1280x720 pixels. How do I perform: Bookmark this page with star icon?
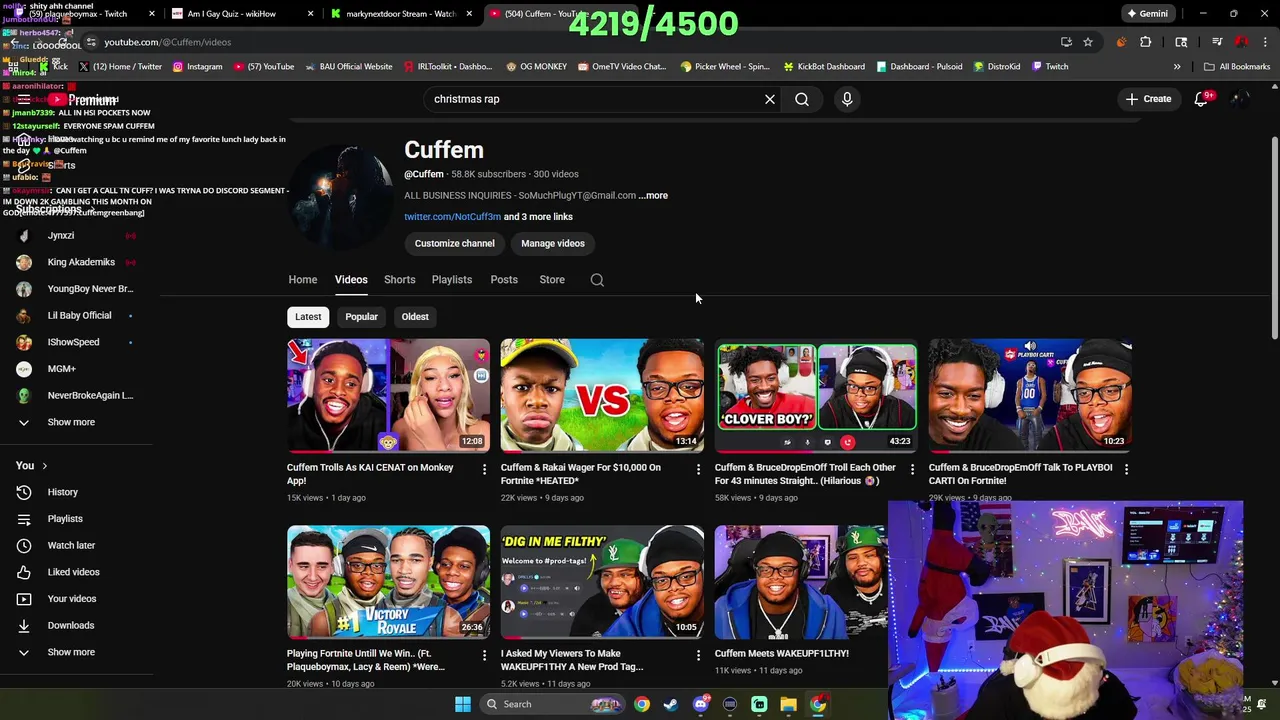[1088, 42]
